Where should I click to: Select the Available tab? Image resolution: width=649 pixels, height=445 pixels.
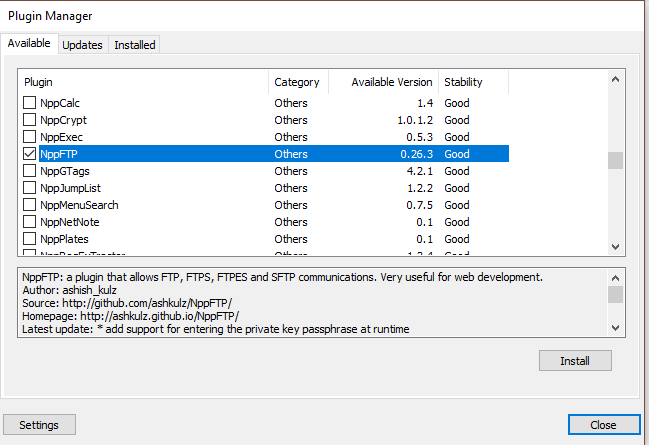click(29, 43)
